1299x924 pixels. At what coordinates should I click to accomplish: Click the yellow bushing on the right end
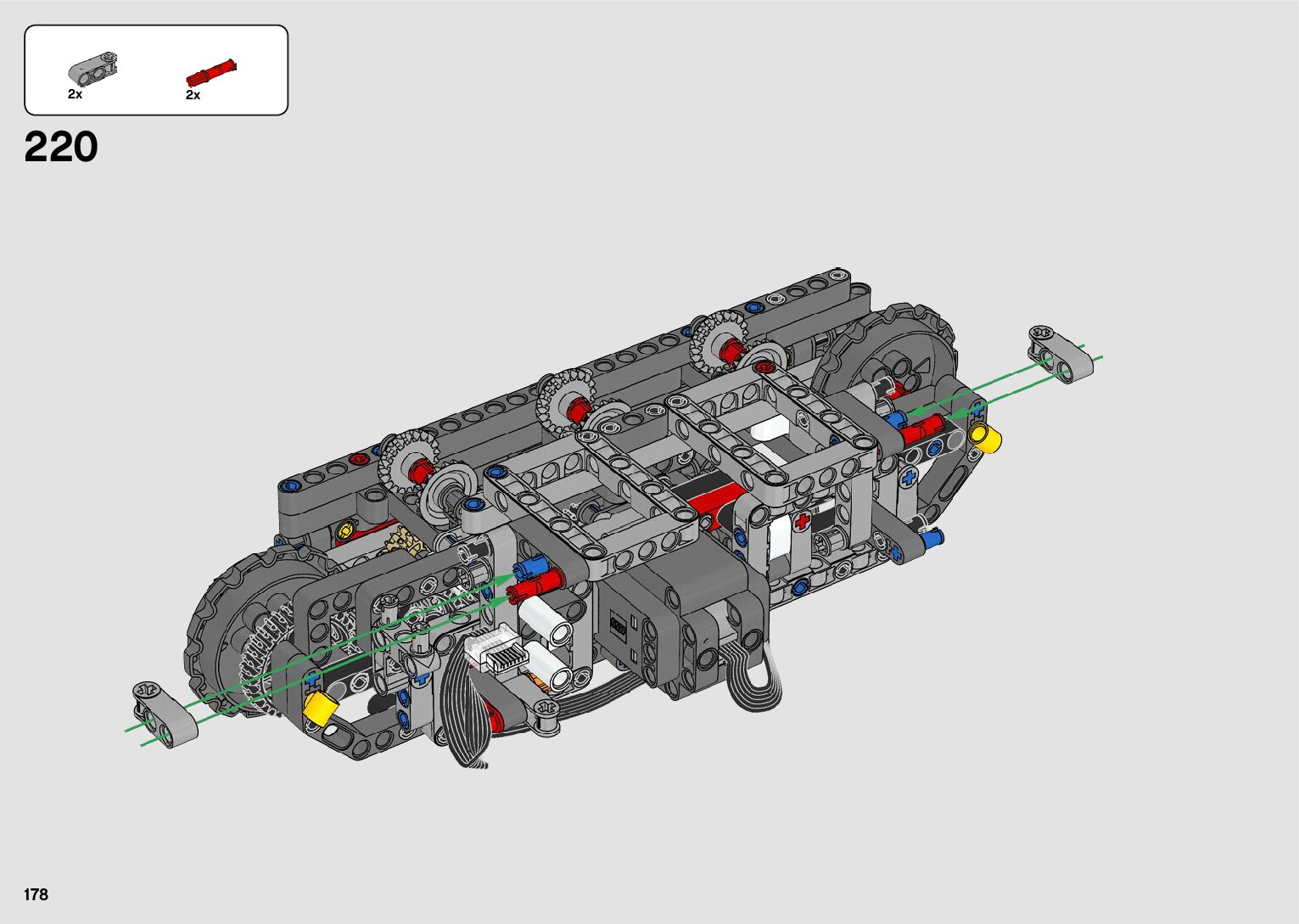click(987, 438)
